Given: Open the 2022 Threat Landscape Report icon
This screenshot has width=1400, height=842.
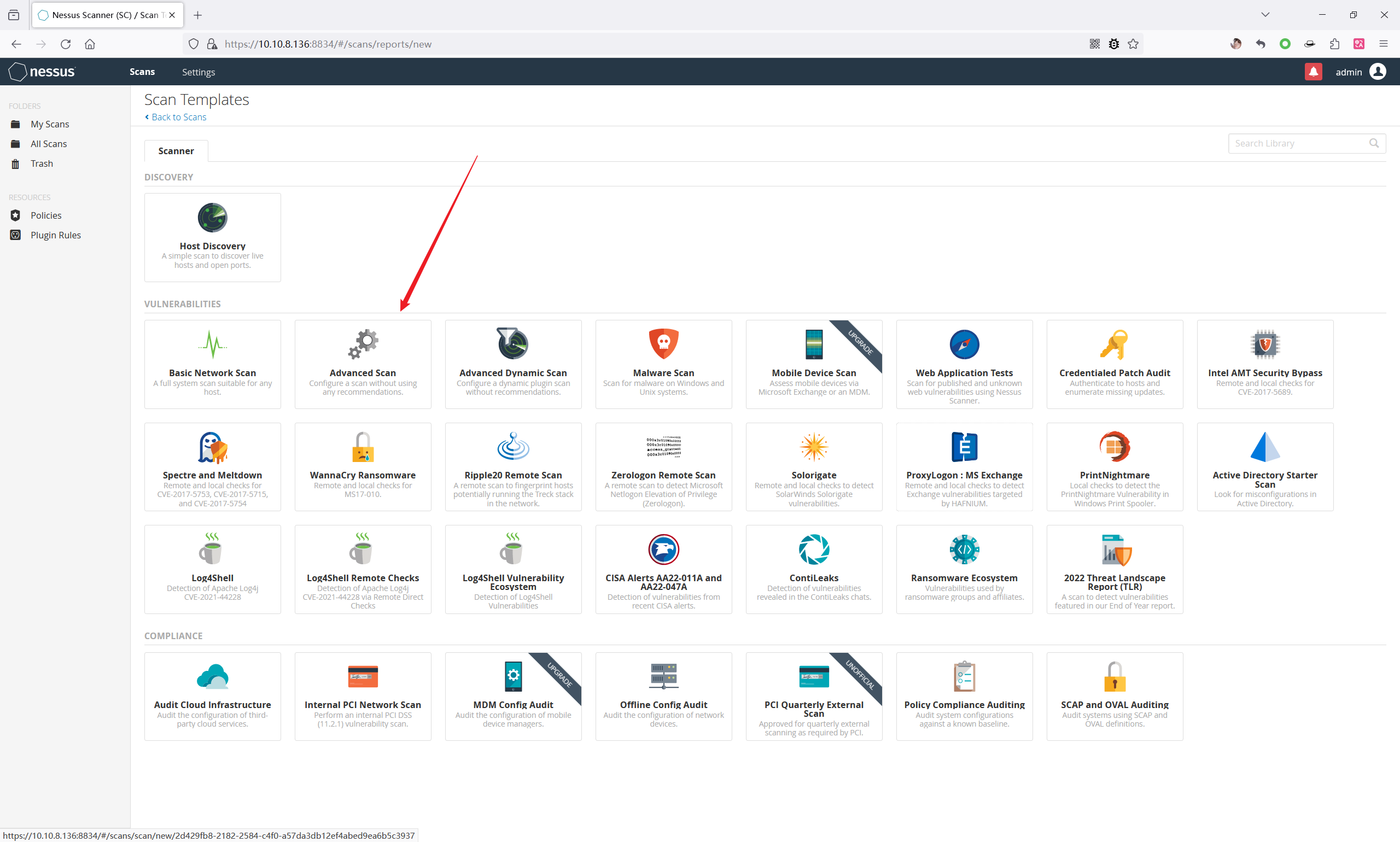Looking at the screenshot, I should (x=1116, y=549).
